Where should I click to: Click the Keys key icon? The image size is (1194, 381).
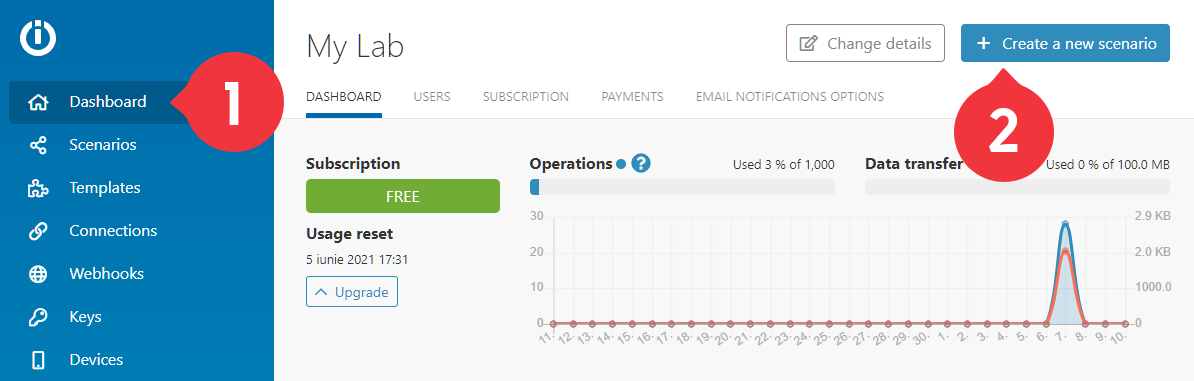click(38, 317)
